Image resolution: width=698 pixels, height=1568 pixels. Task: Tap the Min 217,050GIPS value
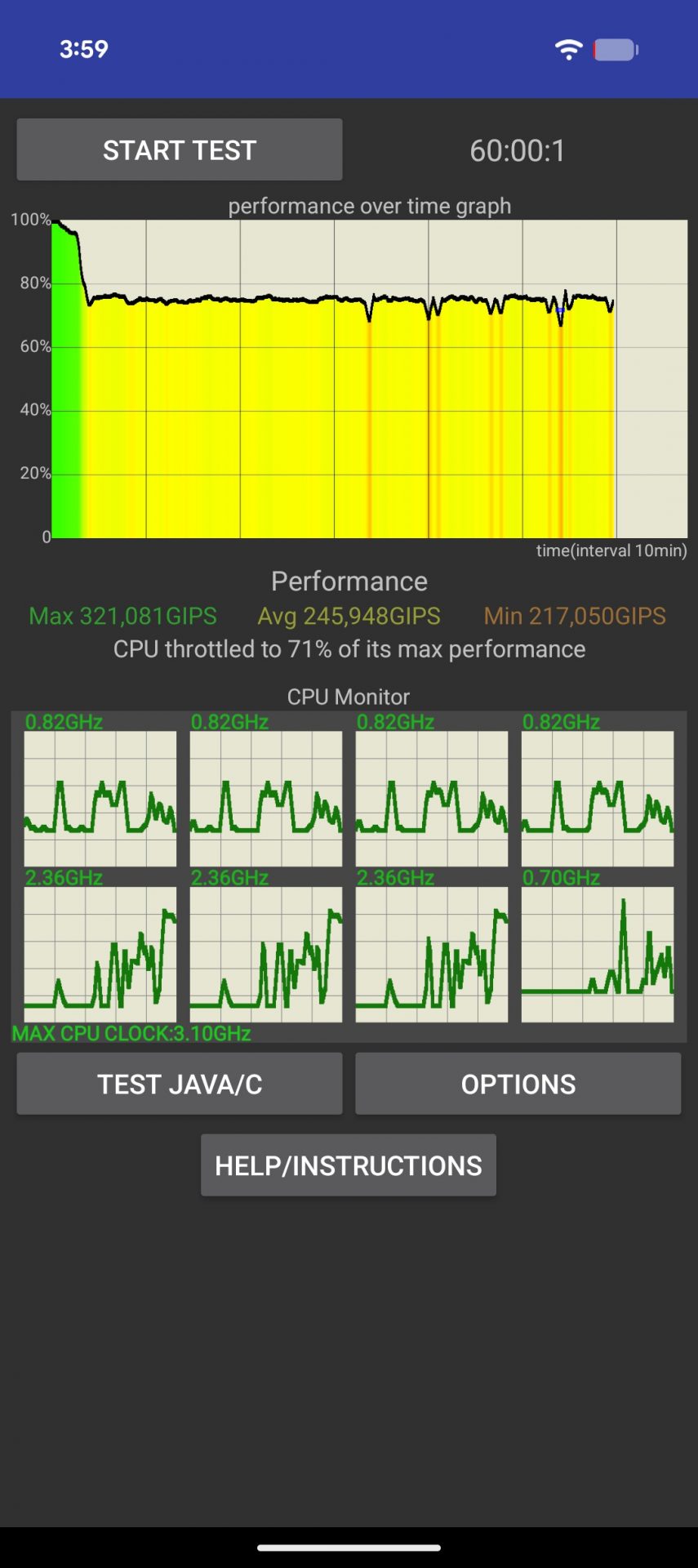click(575, 616)
